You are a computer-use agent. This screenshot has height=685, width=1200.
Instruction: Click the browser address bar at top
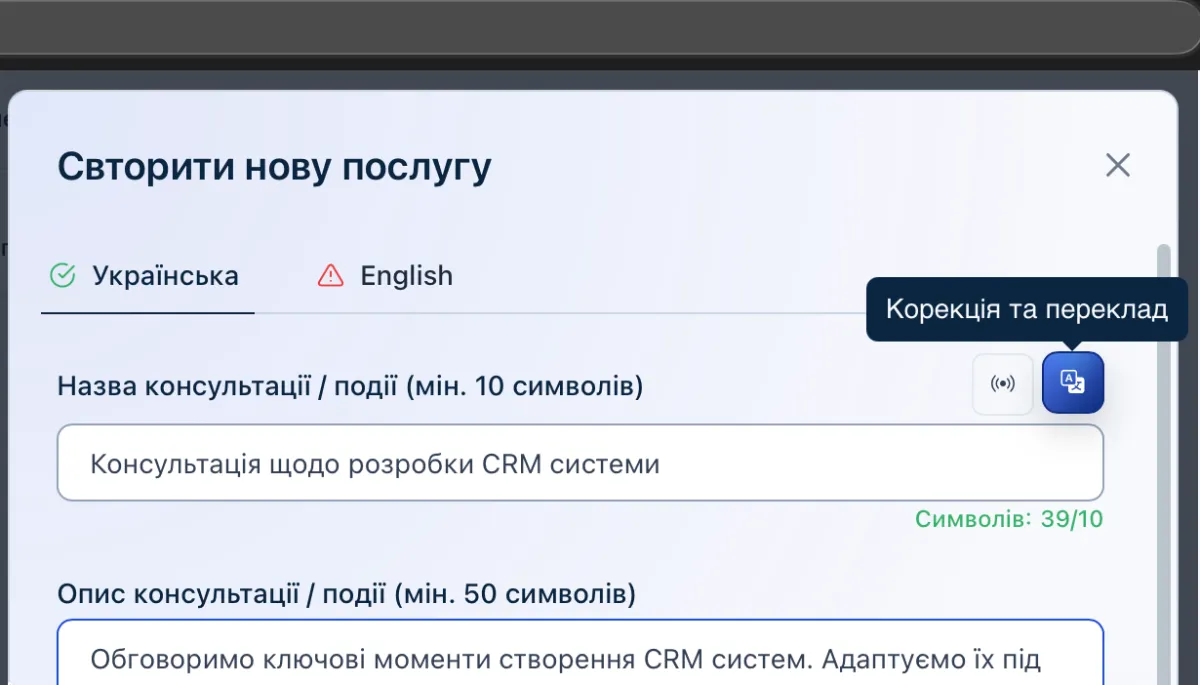click(x=600, y=27)
